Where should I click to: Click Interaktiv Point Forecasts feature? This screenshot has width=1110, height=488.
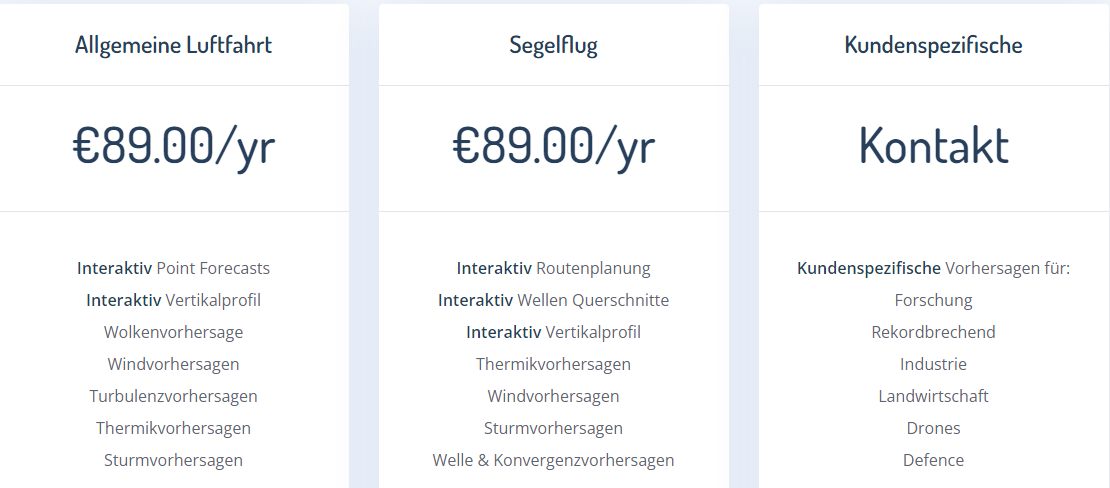pyautogui.click(x=173, y=268)
